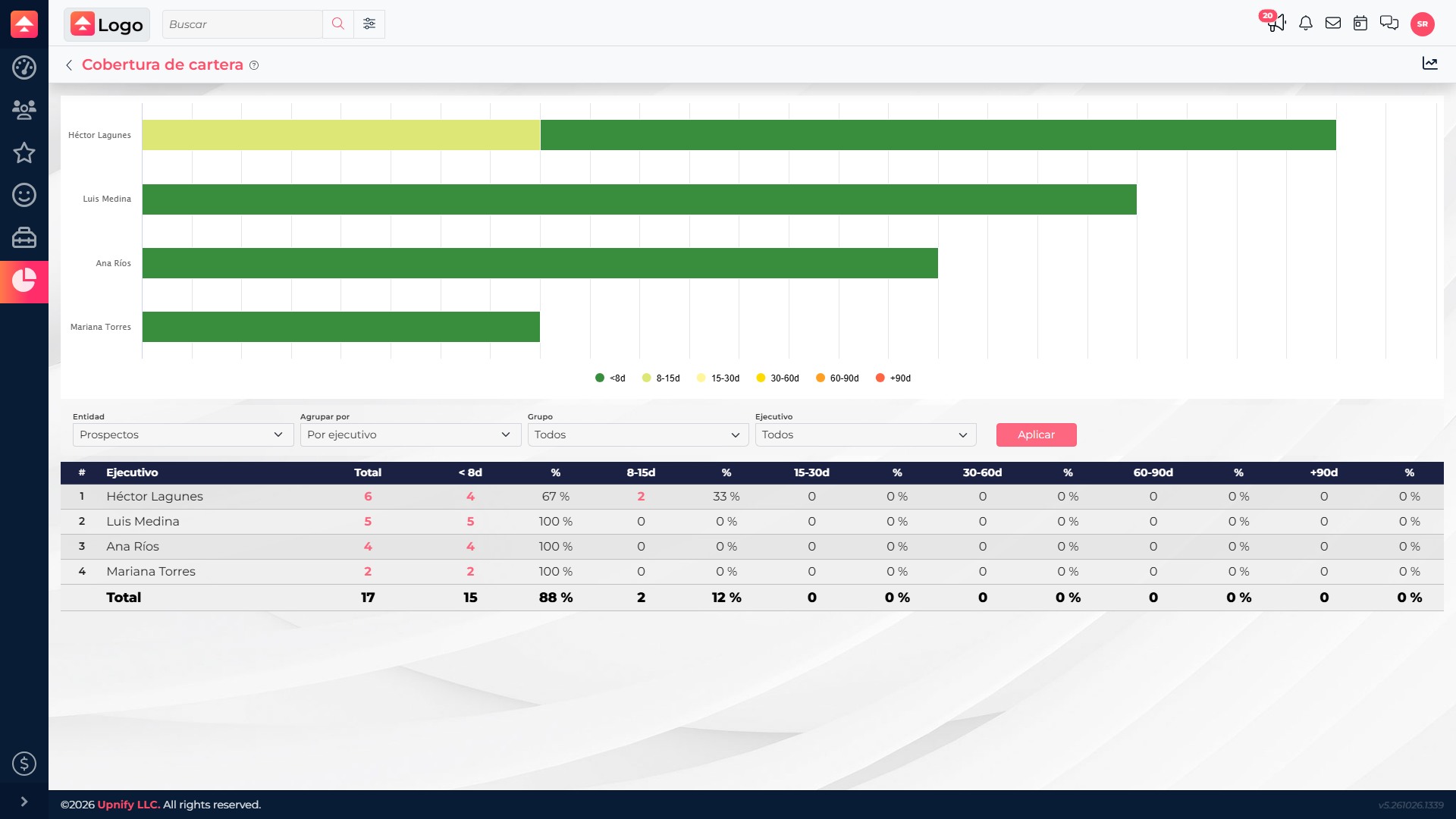The width and height of the screenshot is (1456, 819).
Task: Toggle the 8-15d legend series
Action: coord(661,378)
